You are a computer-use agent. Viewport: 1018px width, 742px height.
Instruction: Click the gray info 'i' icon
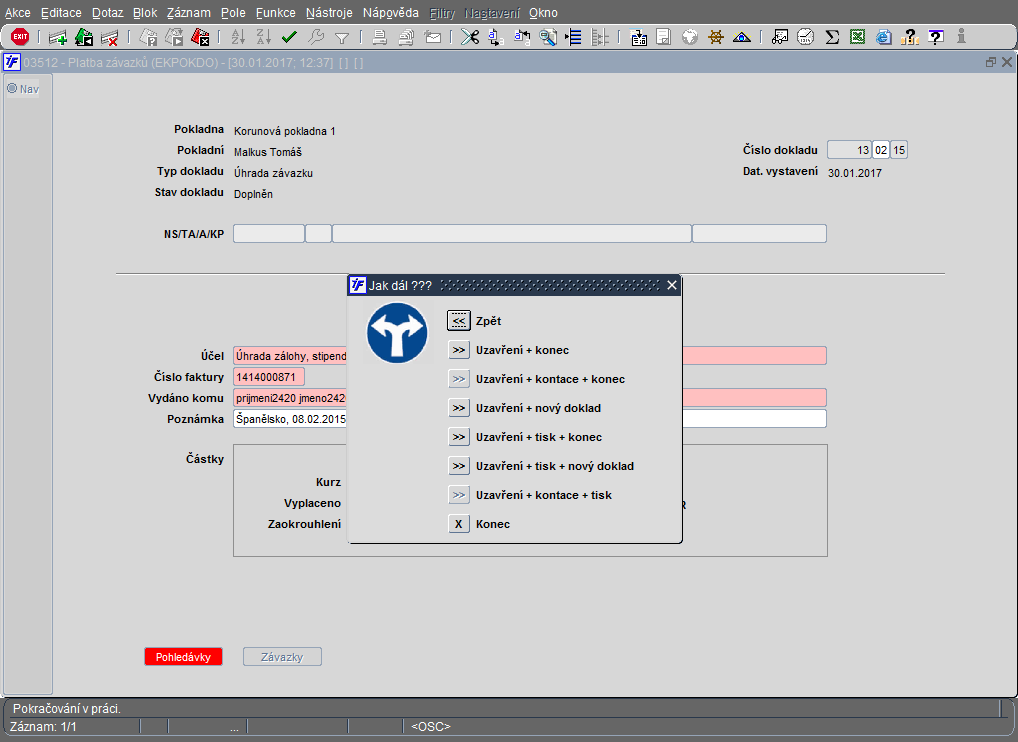point(962,37)
